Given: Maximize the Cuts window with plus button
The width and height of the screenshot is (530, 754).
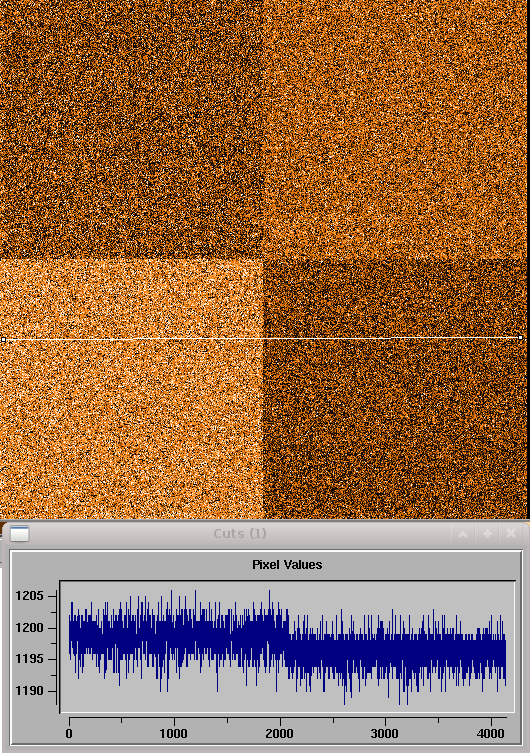Looking at the screenshot, I should pyautogui.click(x=487, y=534).
